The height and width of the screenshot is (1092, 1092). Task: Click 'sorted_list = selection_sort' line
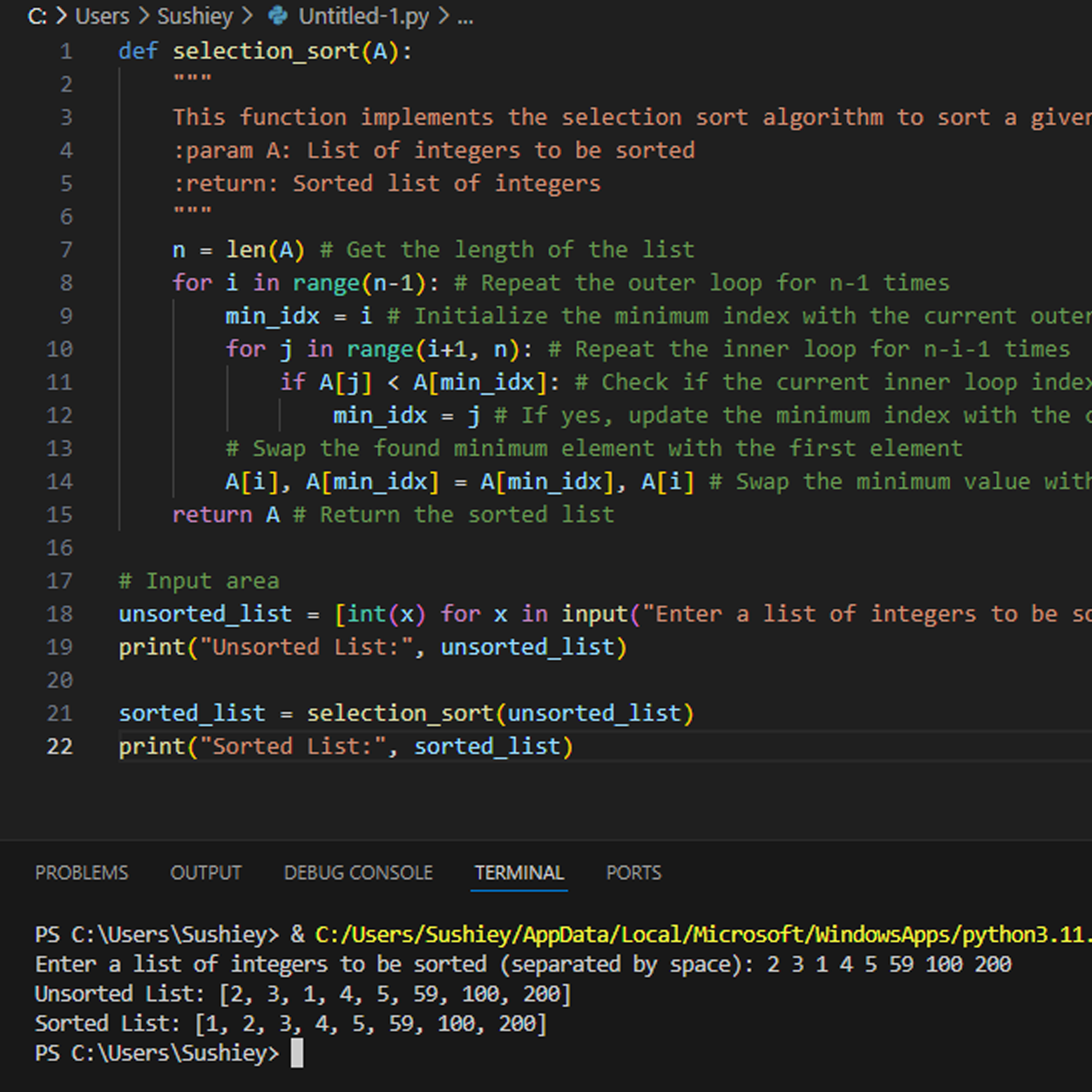tap(406, 713)
